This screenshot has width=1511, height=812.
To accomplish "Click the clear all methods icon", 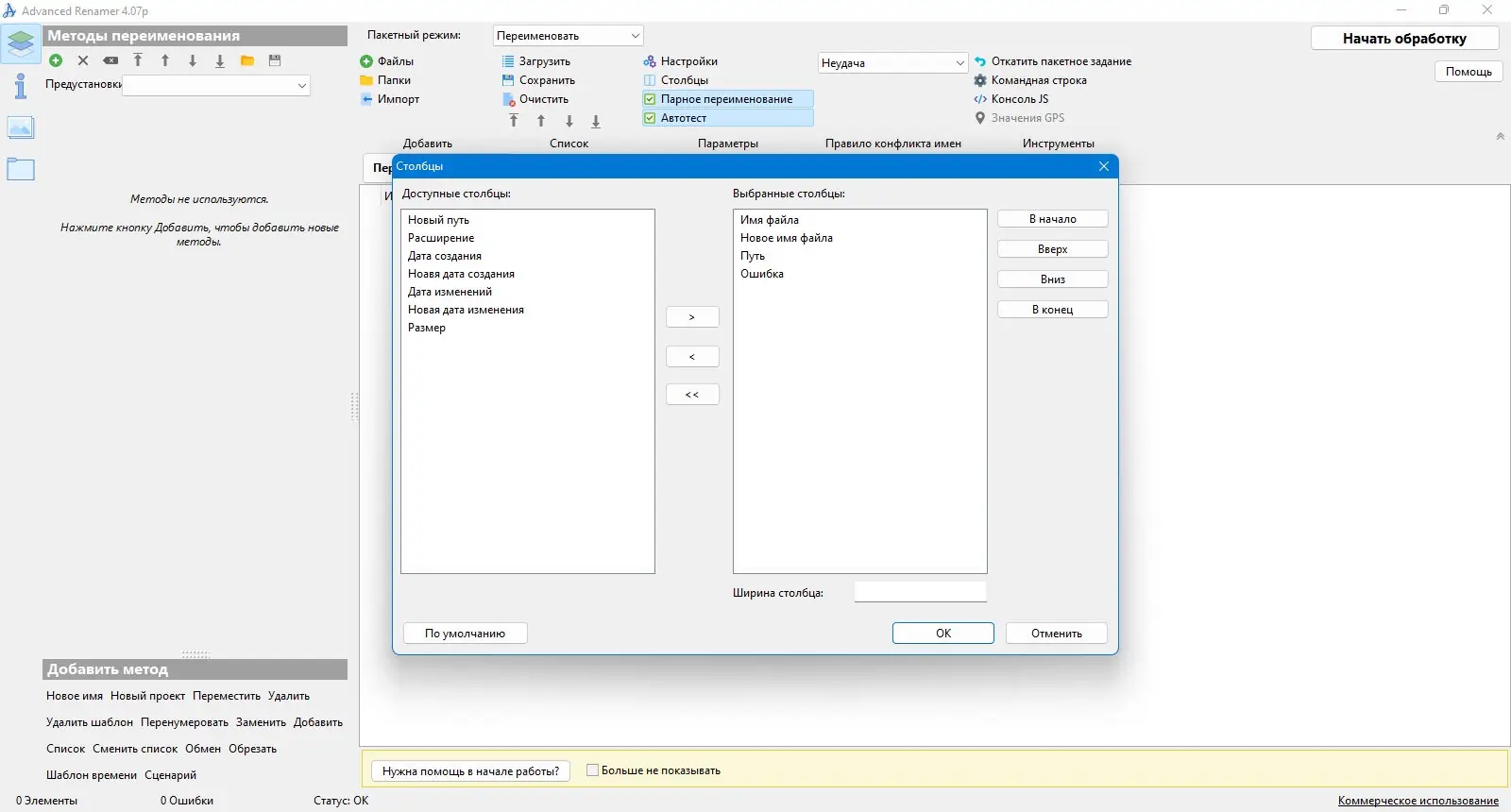I will tap(110, 60).
